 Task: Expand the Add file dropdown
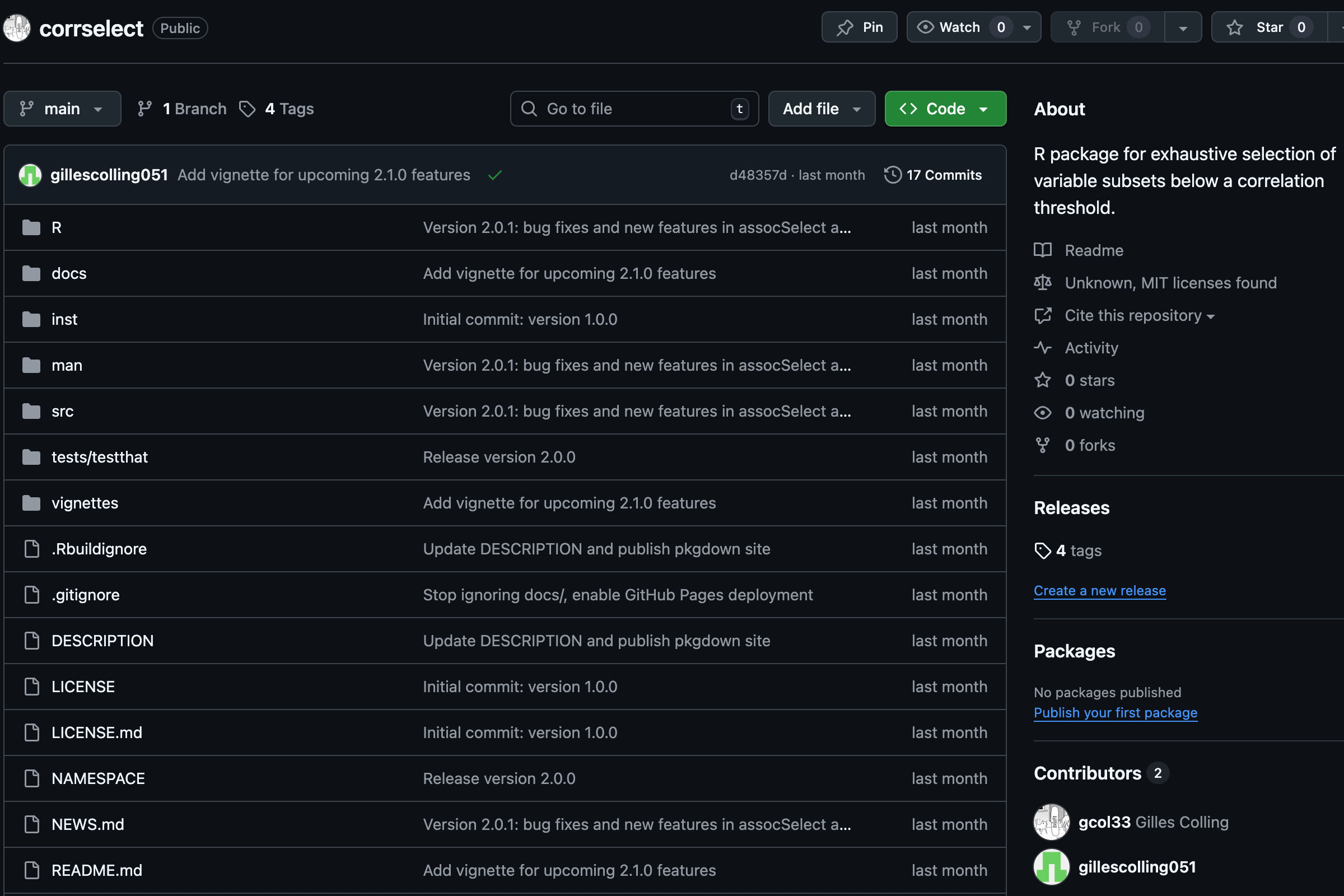(821, 109)
